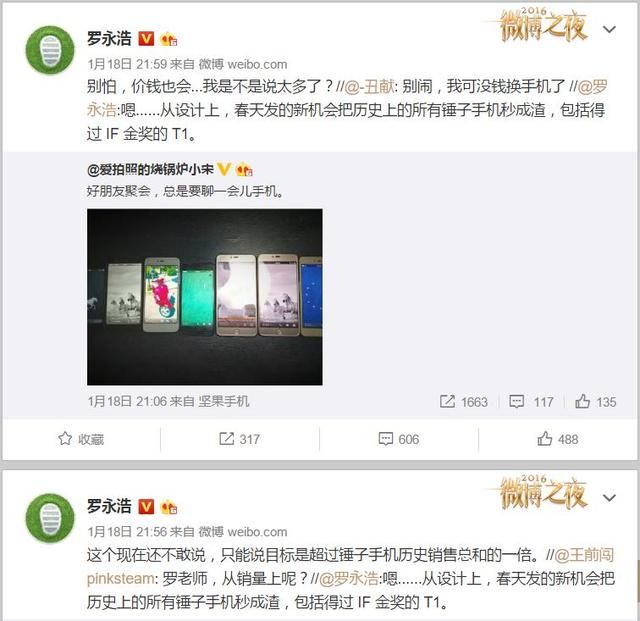Click 罗永浩 avatar in the second post
Image resolution: width=640 pixels, height=621 pixels.
(50, 518)
